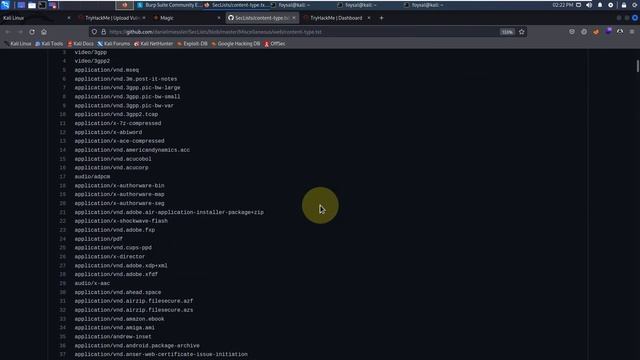The height and width of the screenshot is (360, 640).
Task: Open the Kali Tools bookmark
Action: tap(49, 44)
